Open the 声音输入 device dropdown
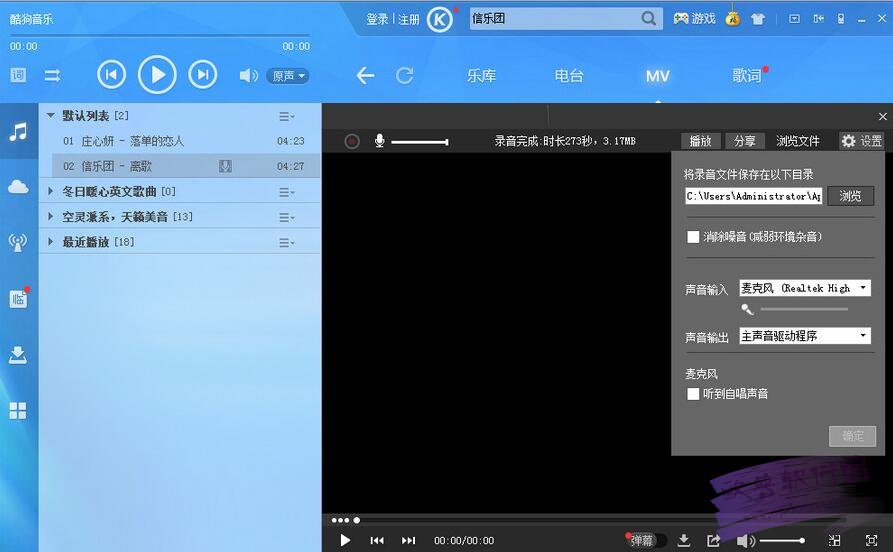The width and height of the screenshot is (893, 552). point(805,288)
